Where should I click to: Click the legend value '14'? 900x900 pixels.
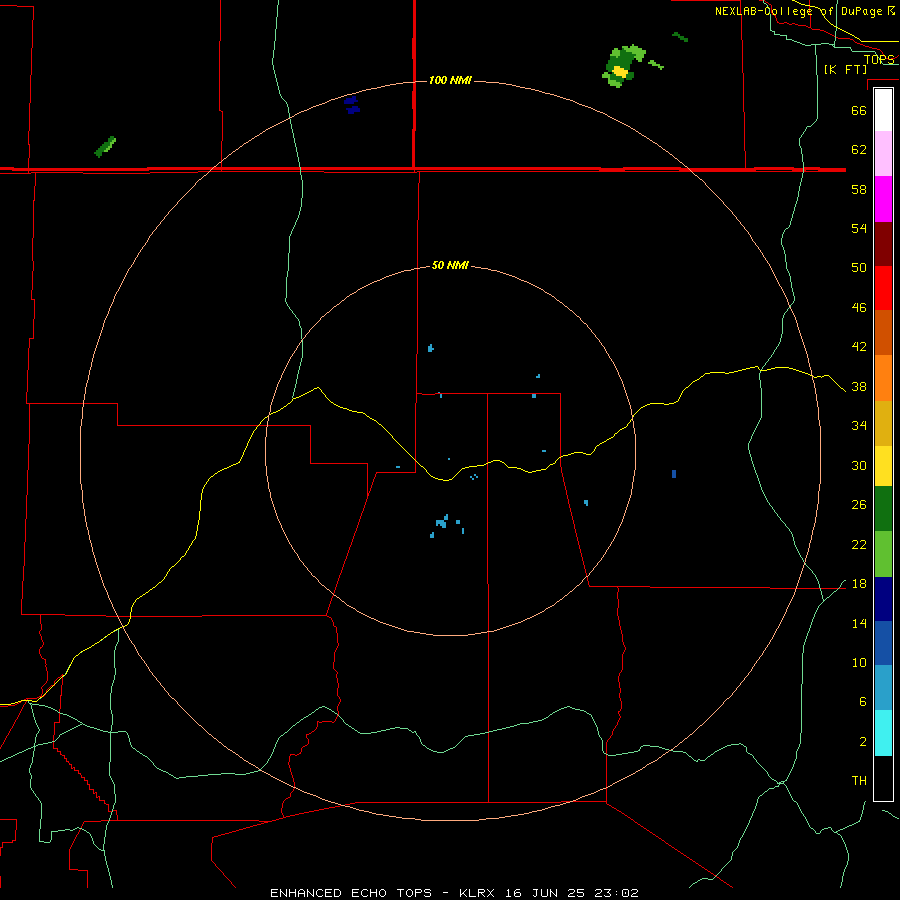click(859, 623)
